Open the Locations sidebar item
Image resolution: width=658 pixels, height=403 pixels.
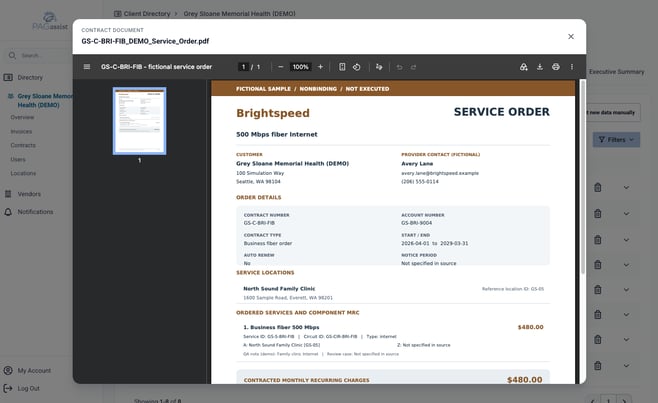(23, 173)
